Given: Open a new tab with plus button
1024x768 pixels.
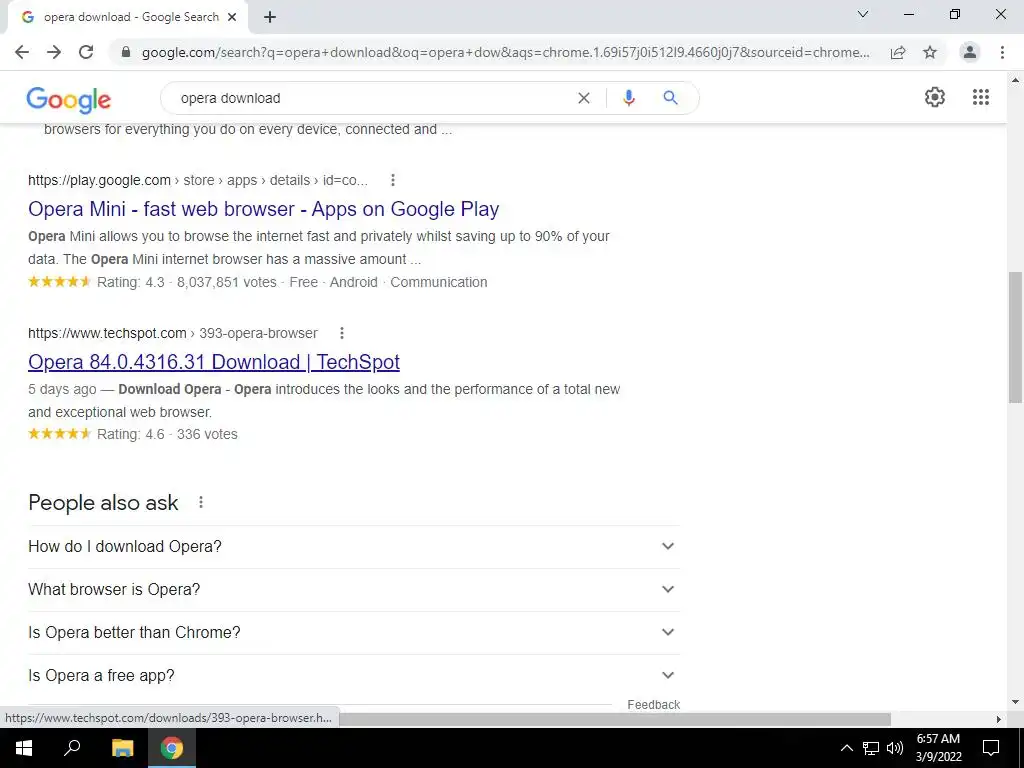Looking at the screenshot, I should 270,18.
